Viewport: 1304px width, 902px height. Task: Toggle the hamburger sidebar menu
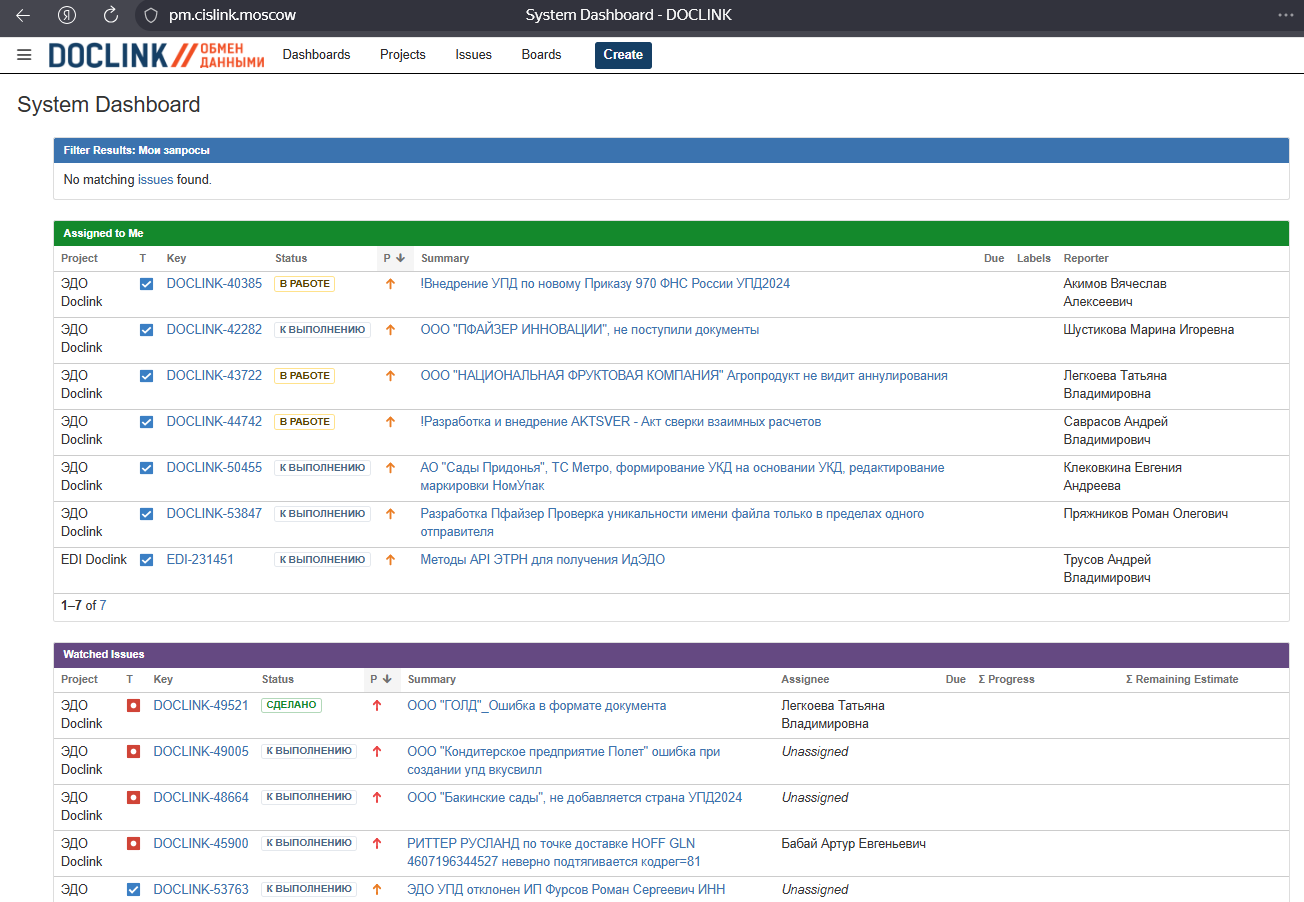pos(25,55)
